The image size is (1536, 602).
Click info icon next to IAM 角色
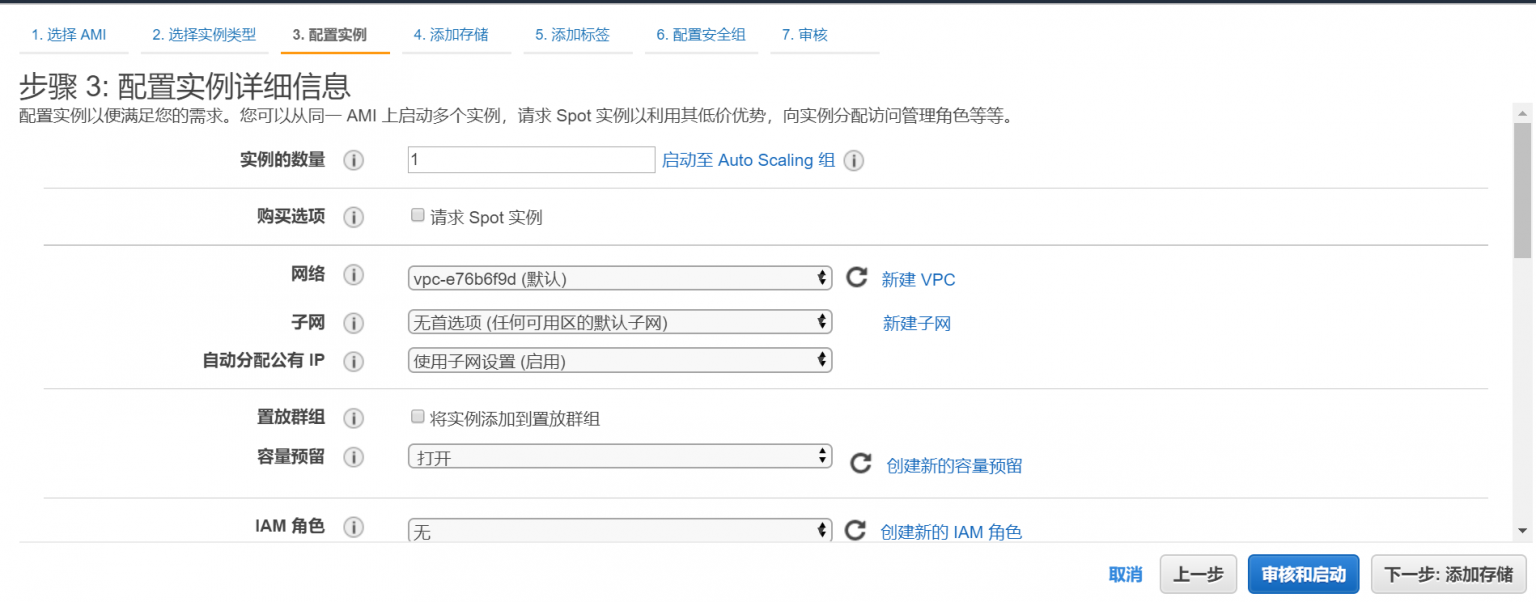pos(353,527)
